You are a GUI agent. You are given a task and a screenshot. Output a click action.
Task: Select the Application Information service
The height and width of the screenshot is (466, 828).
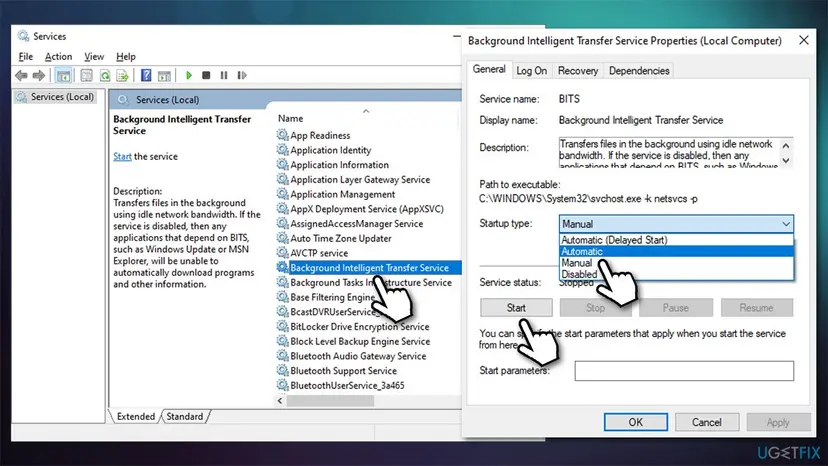tap(340, 165)
